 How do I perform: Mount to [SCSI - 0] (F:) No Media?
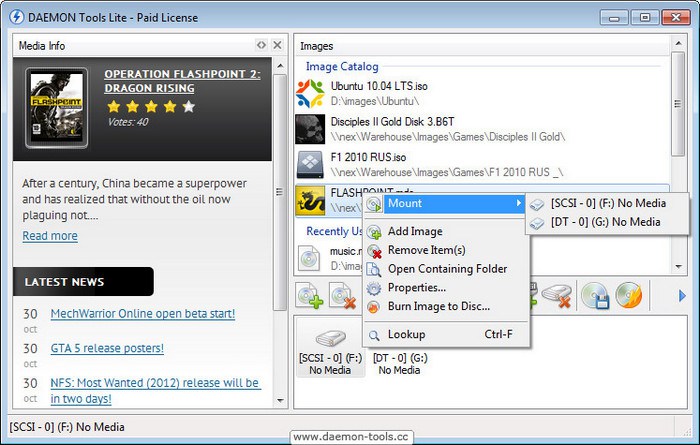[607, 204]
